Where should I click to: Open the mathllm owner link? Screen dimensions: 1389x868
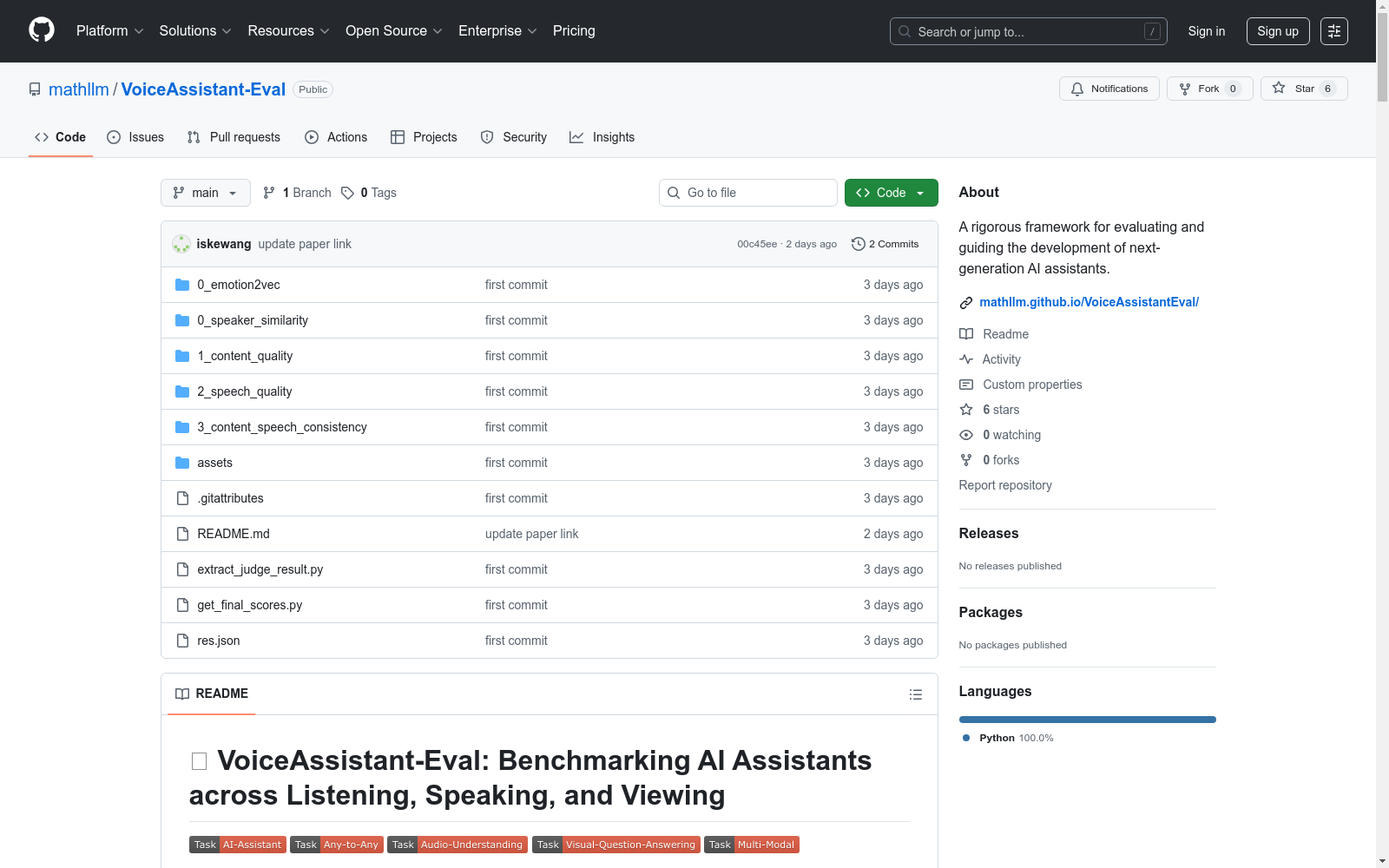click(79, 89)
